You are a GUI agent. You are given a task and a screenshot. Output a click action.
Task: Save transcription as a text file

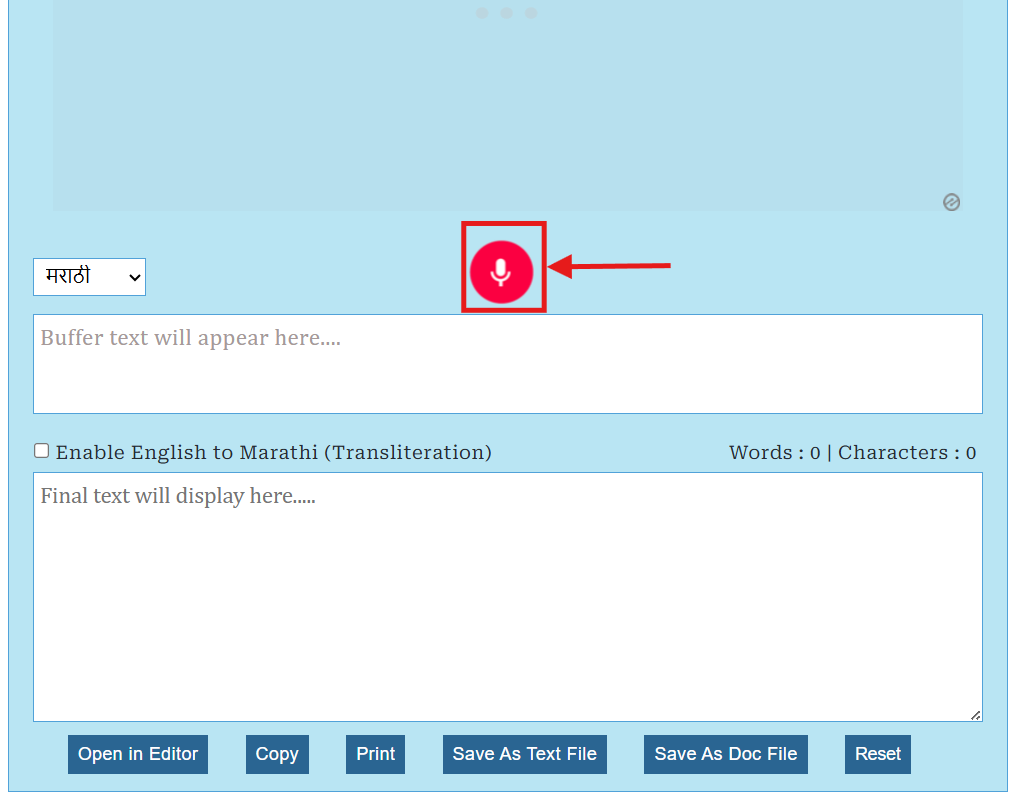(524, 754)
